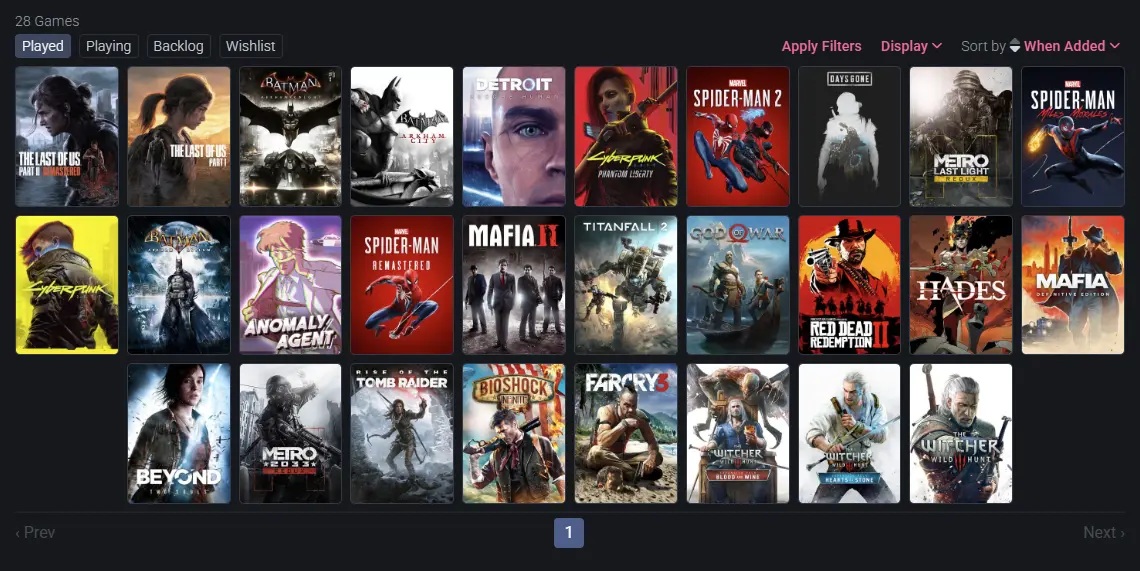Image resolution: width=1140 pixels, height=571 pixels.
Task: Go to the Prev page
Action: tap(35, 532)
